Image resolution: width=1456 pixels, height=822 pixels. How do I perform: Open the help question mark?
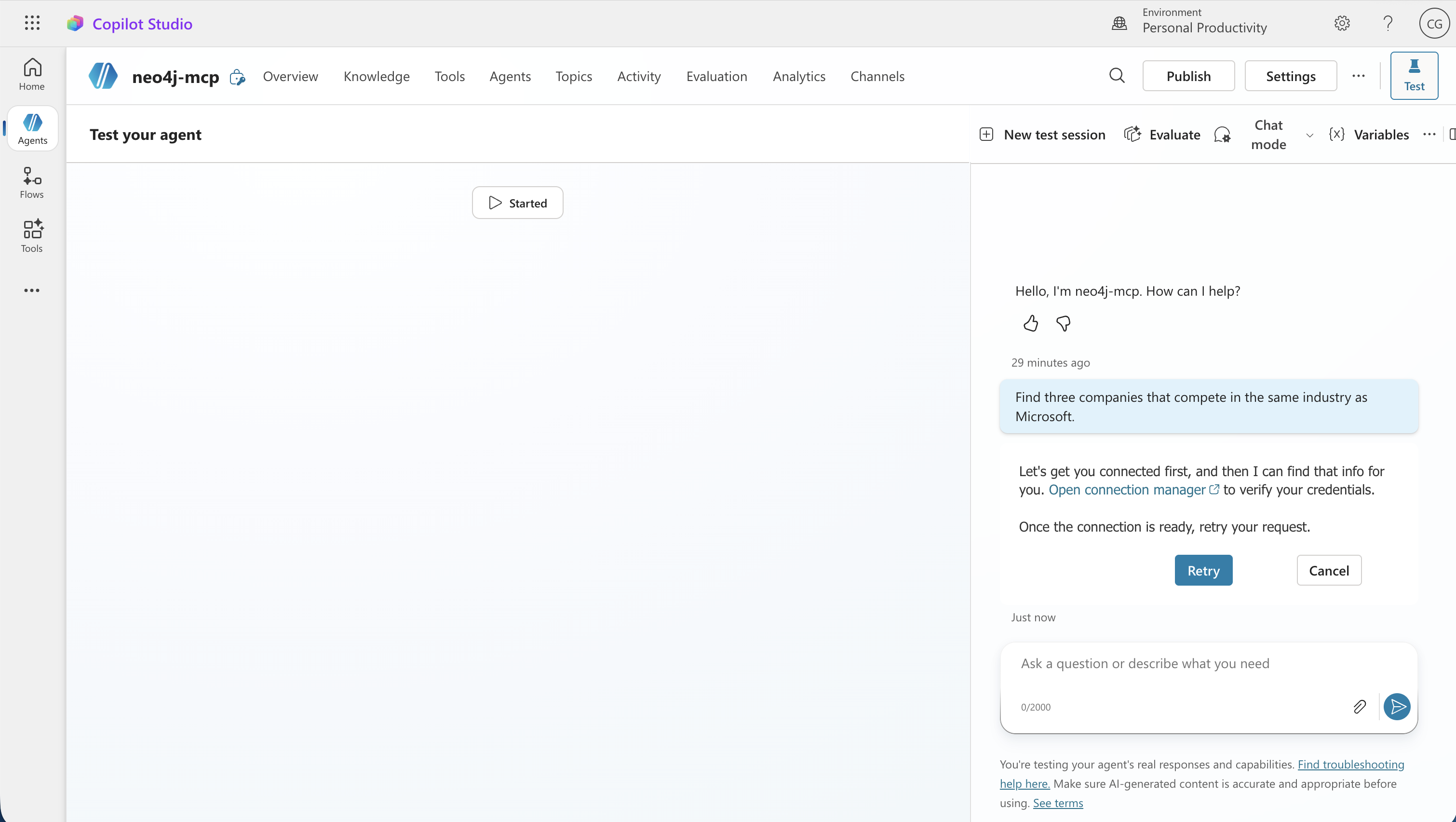tap(1388, 23)
